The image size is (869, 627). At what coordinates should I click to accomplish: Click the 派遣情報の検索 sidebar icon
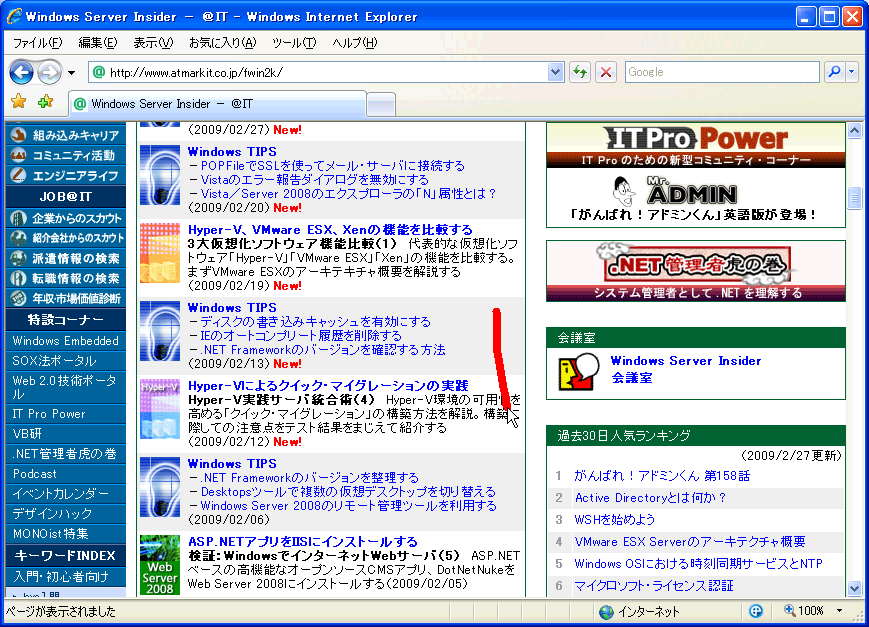[19, 258]
